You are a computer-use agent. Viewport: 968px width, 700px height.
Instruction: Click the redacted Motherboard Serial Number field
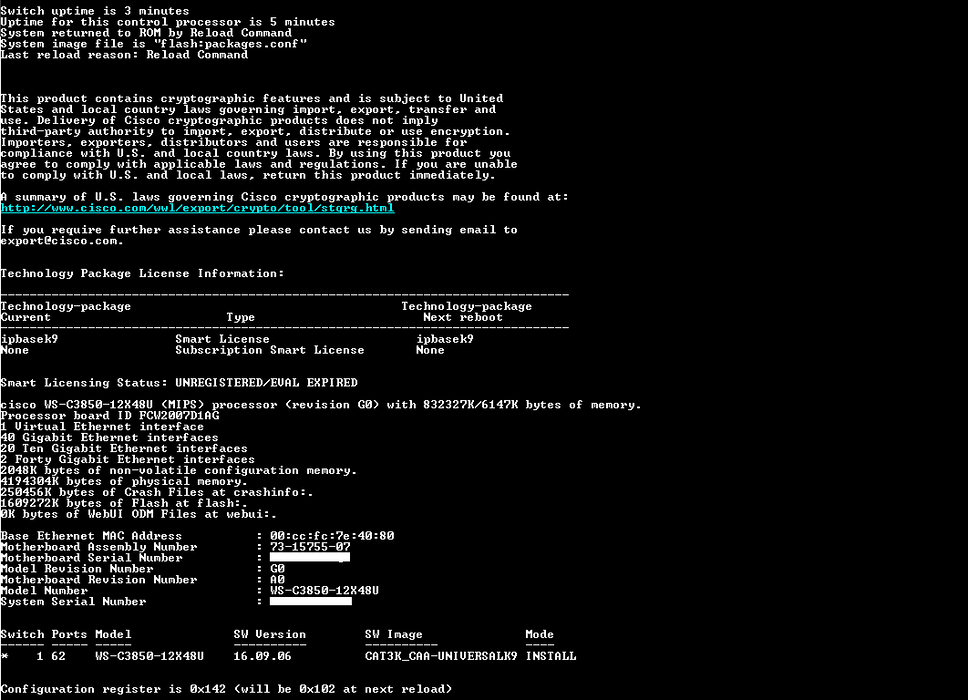310,558
